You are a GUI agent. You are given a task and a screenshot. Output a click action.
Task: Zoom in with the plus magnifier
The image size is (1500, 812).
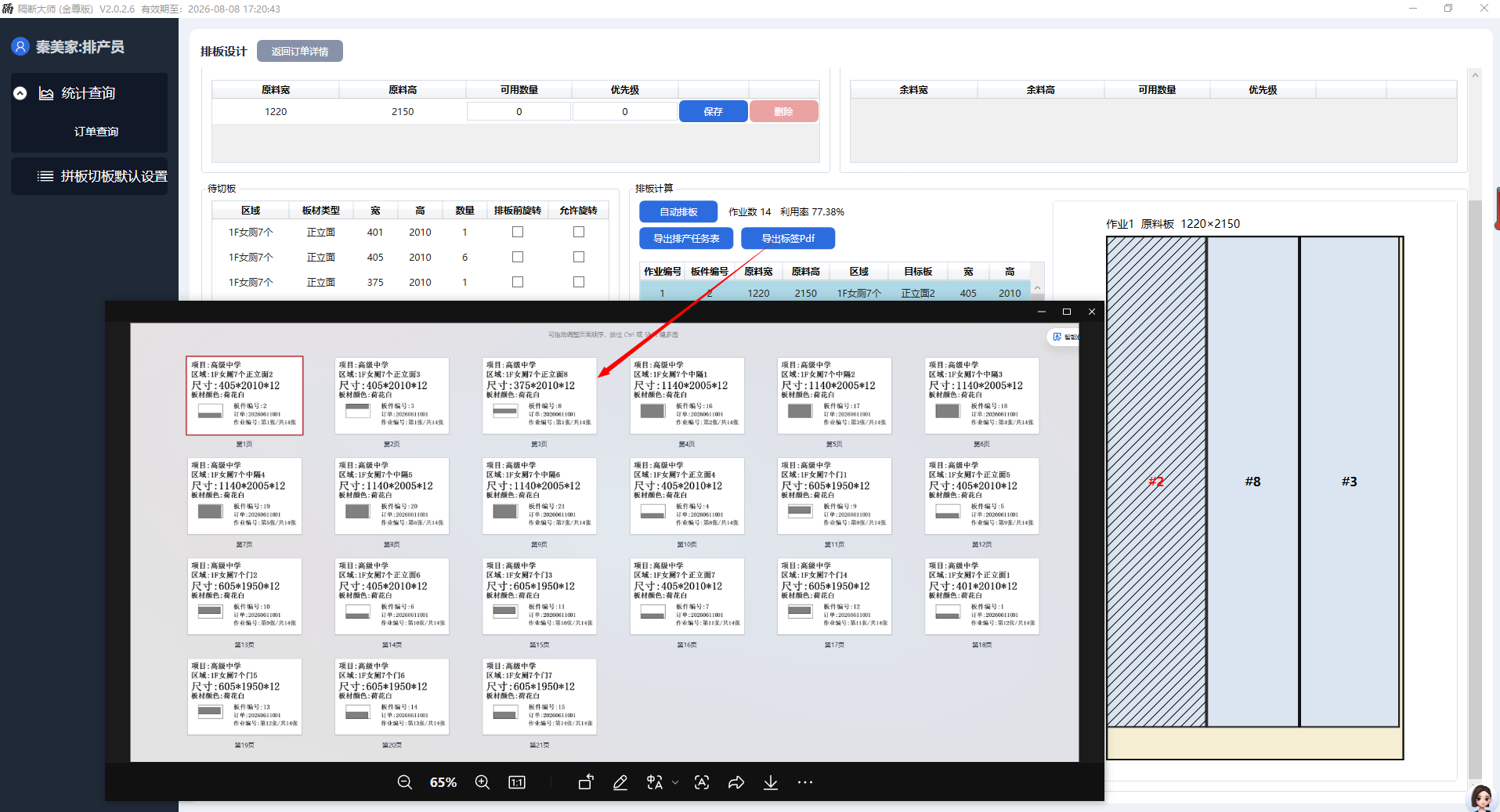(x=483, y=782)
